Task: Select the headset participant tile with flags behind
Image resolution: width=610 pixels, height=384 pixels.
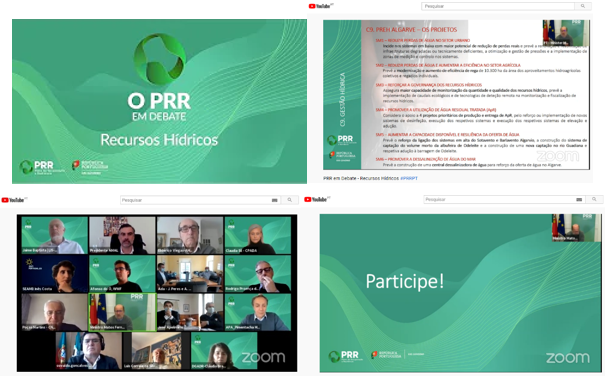Action: point(89,351)
